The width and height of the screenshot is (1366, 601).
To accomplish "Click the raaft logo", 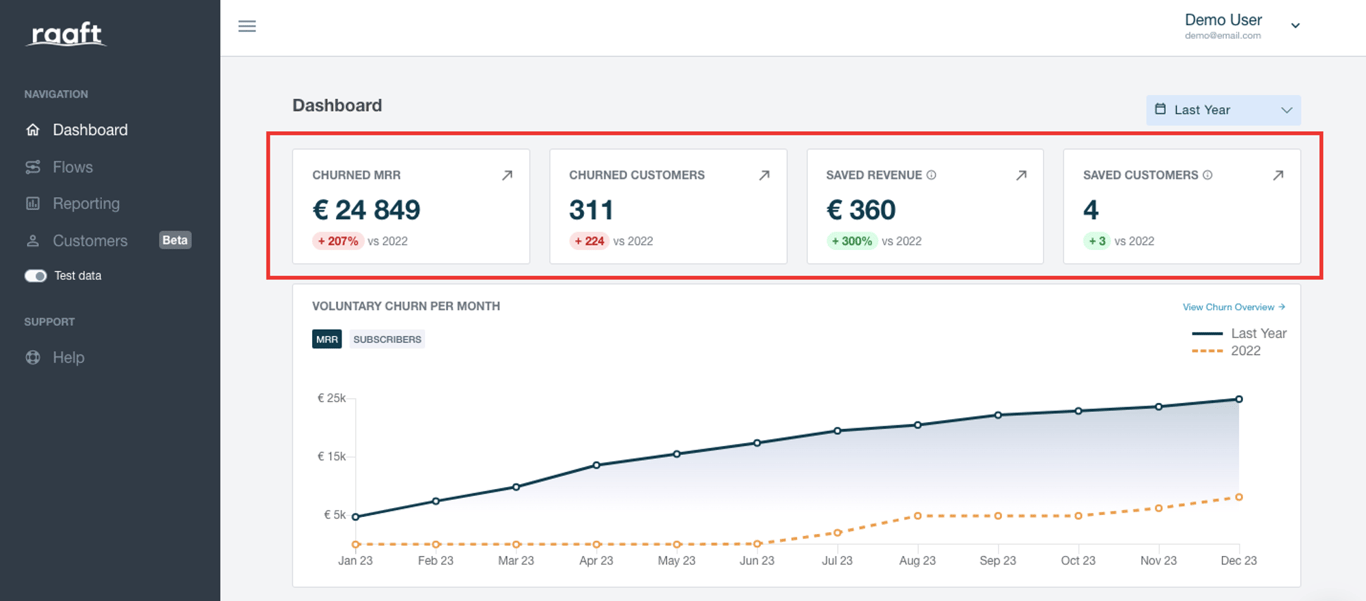I will click(x=66, y=34).
